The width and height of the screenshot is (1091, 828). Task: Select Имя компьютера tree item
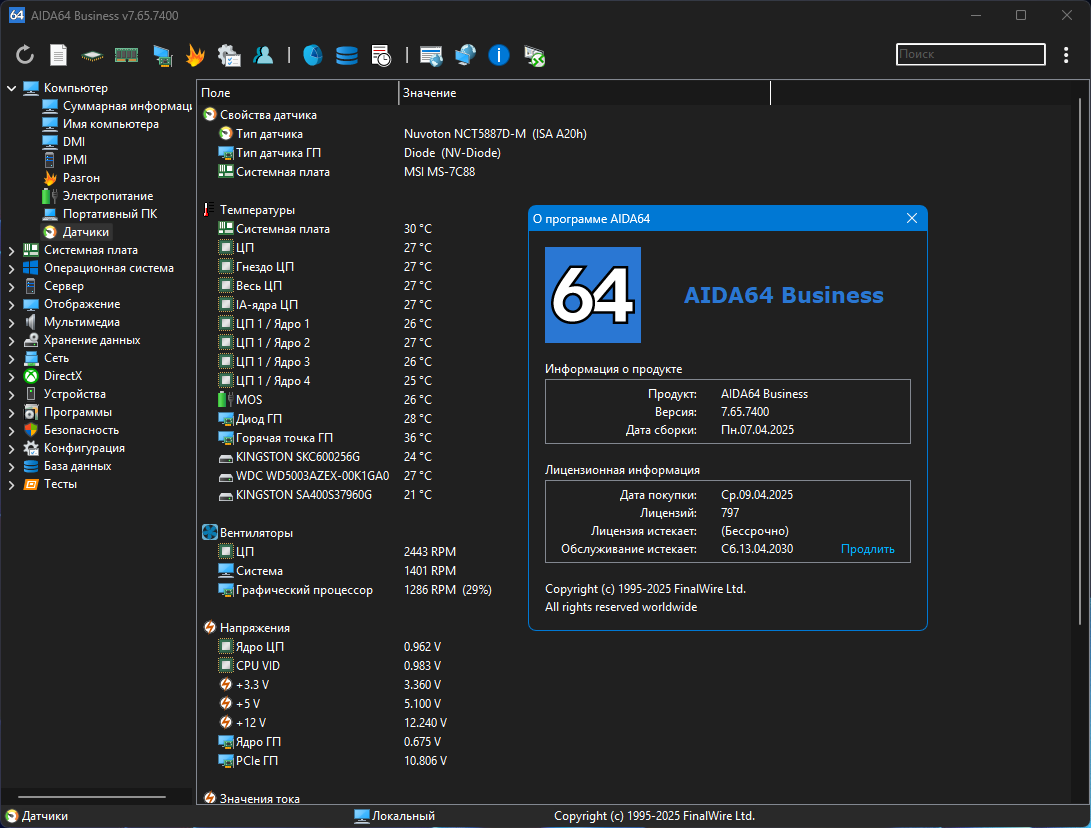[111, 124]
